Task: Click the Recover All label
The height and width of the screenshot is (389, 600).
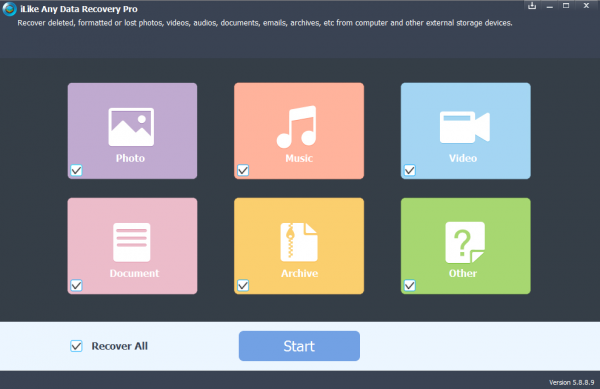Action: (x=119, y=346)
